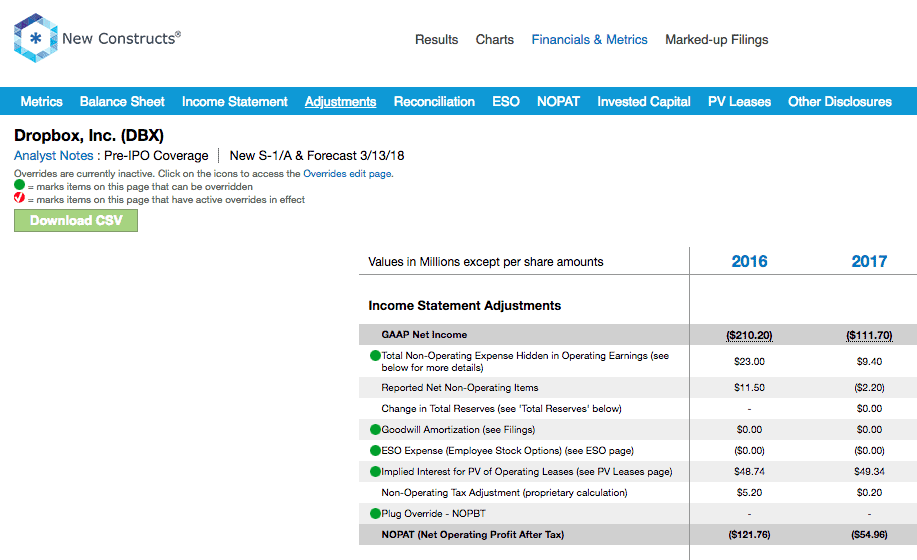Switch to the NOPAT page
Viewport: 917px width, 560px height.
559,102
